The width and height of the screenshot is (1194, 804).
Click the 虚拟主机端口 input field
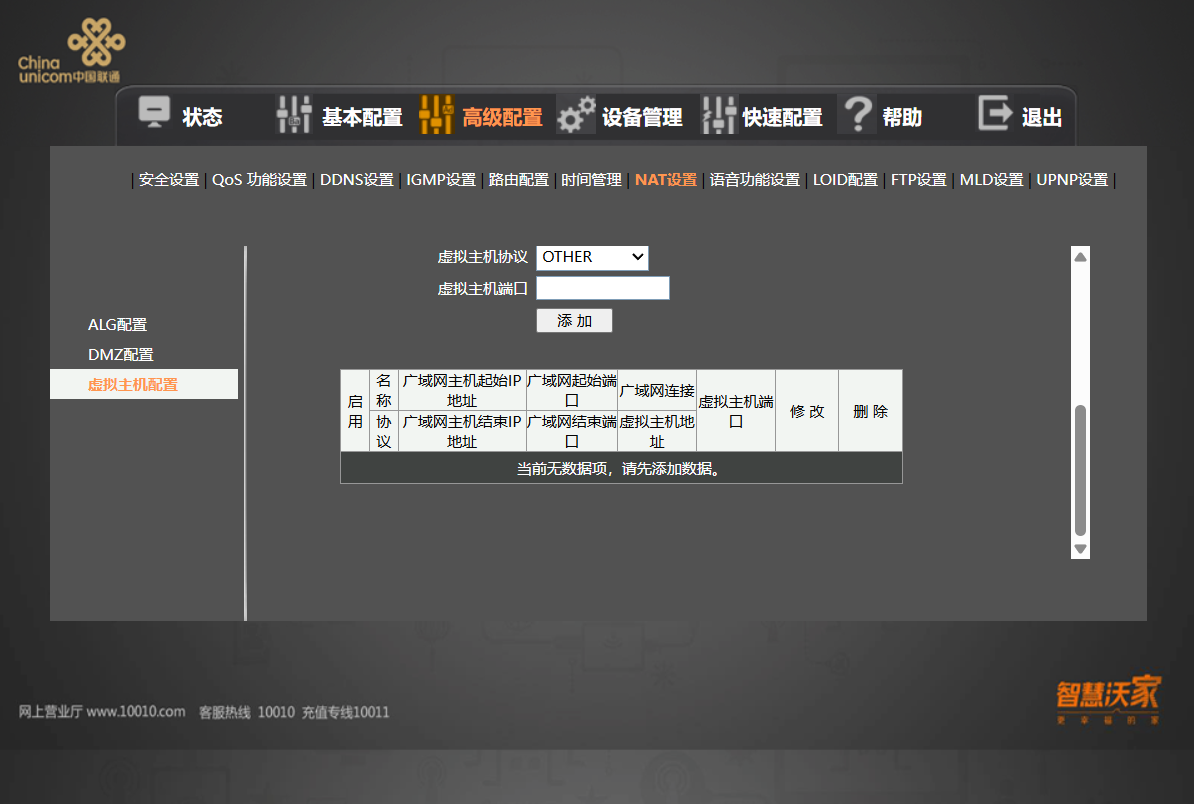coord(602,289)
